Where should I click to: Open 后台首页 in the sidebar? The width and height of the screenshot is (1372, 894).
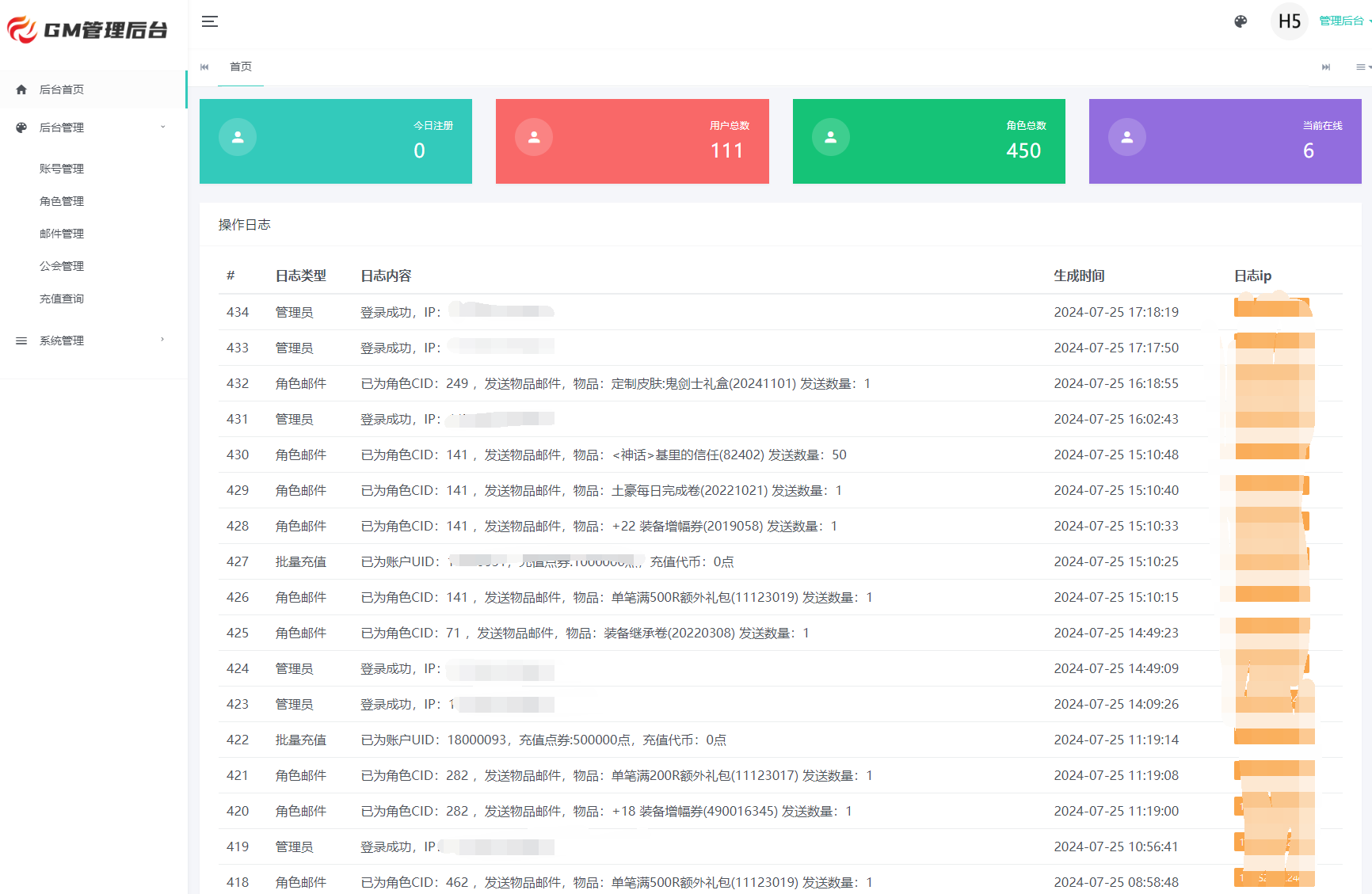(93, 89)
